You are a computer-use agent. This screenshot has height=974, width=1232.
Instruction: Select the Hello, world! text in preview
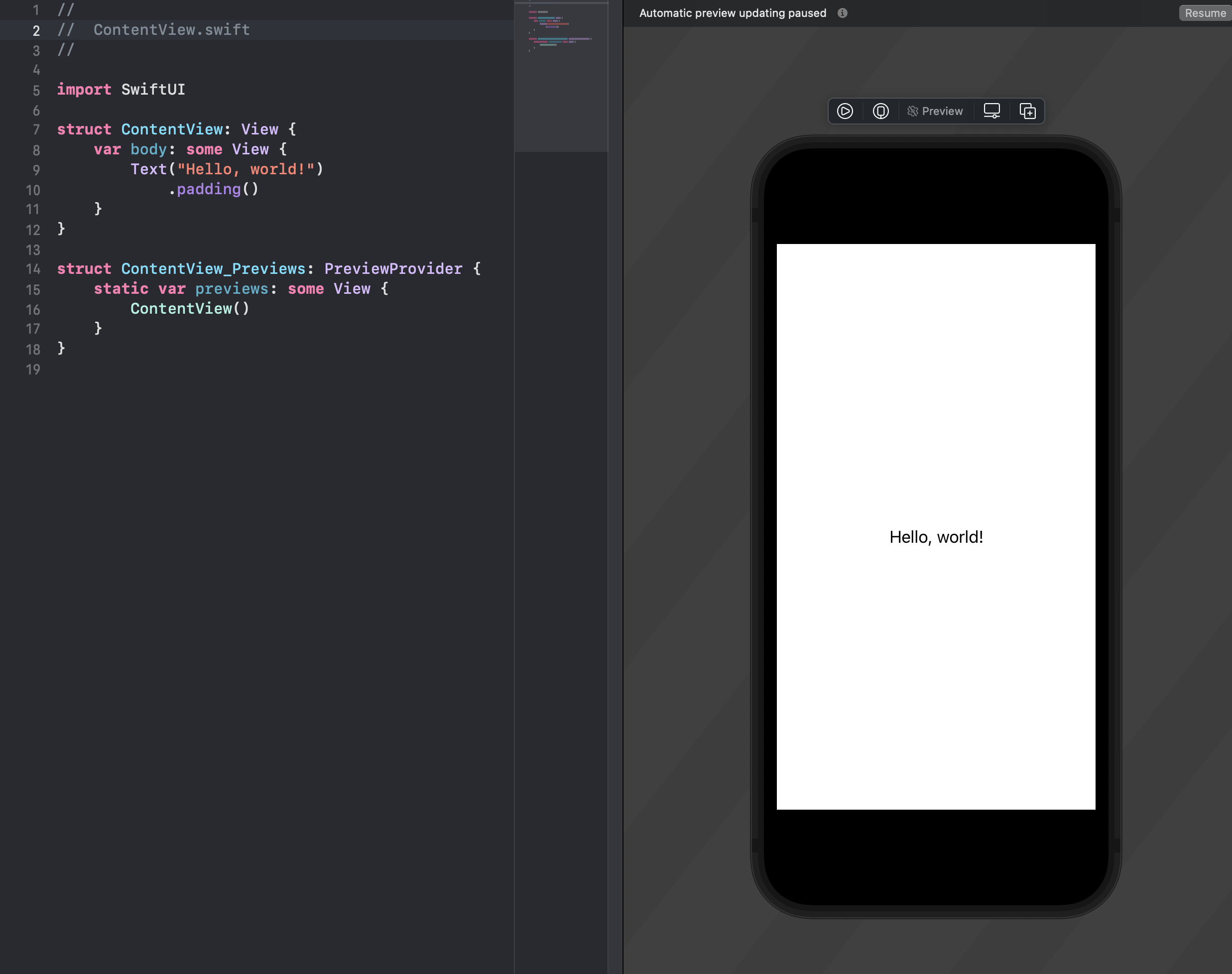[936, 537]
